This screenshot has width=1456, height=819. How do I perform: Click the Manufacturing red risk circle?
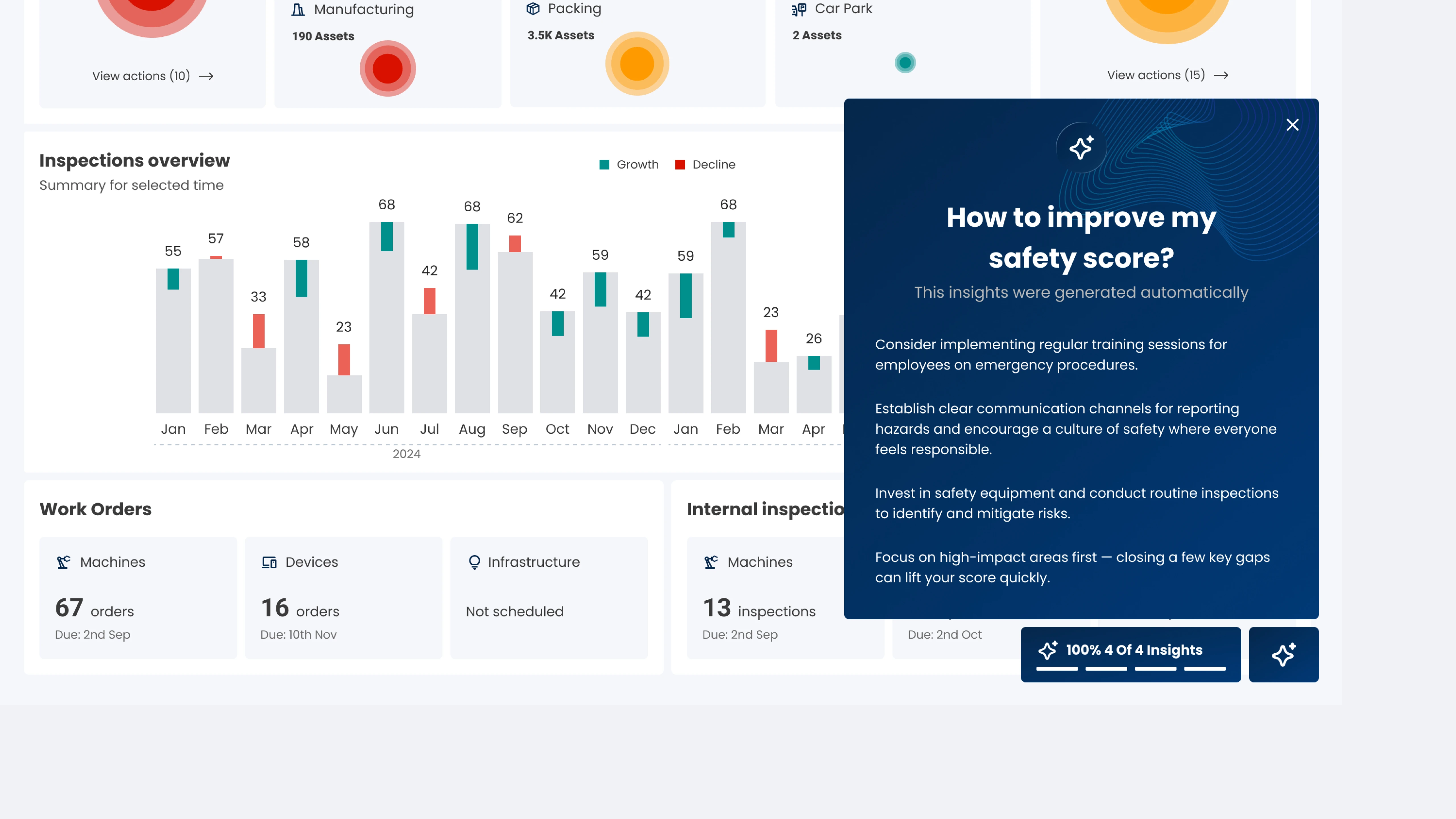click(388, 68)
